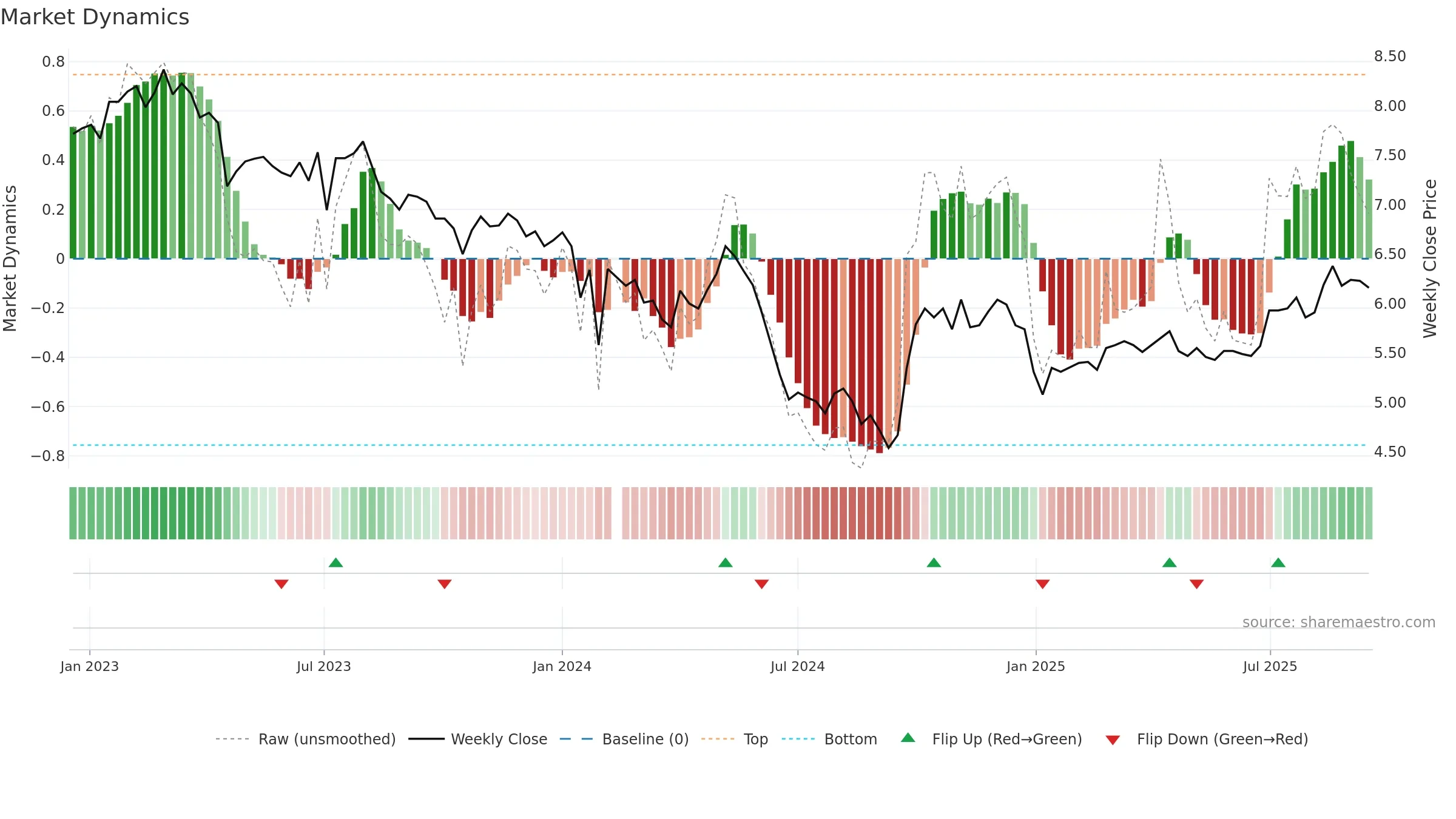Click the source: sharemaestro.com text
1456x819 pixels.
[x=1339, y=622]
